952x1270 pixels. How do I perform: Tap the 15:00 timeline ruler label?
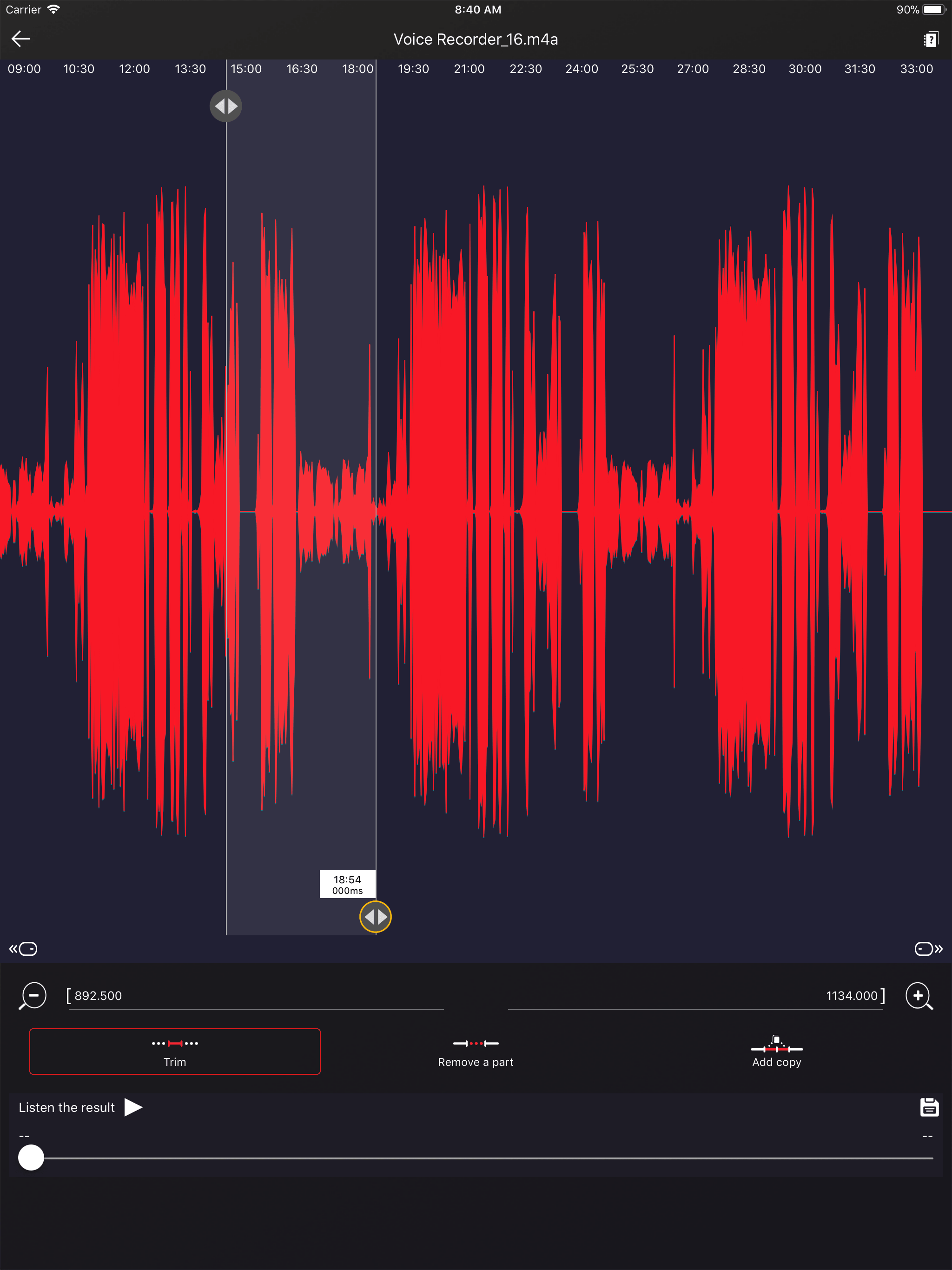click(x=247, y=69)
